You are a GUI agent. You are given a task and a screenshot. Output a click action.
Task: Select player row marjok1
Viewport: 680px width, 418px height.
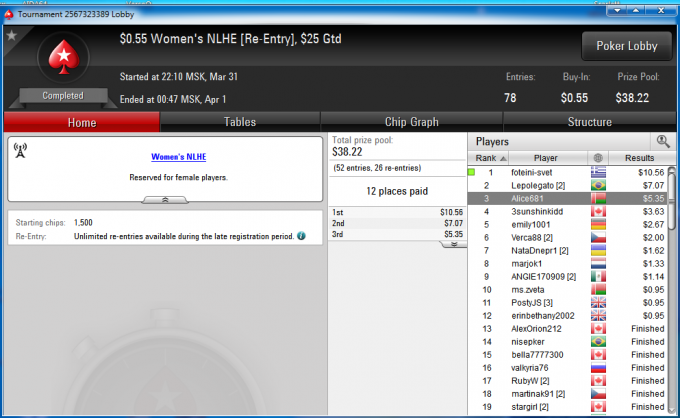(567, 264)
